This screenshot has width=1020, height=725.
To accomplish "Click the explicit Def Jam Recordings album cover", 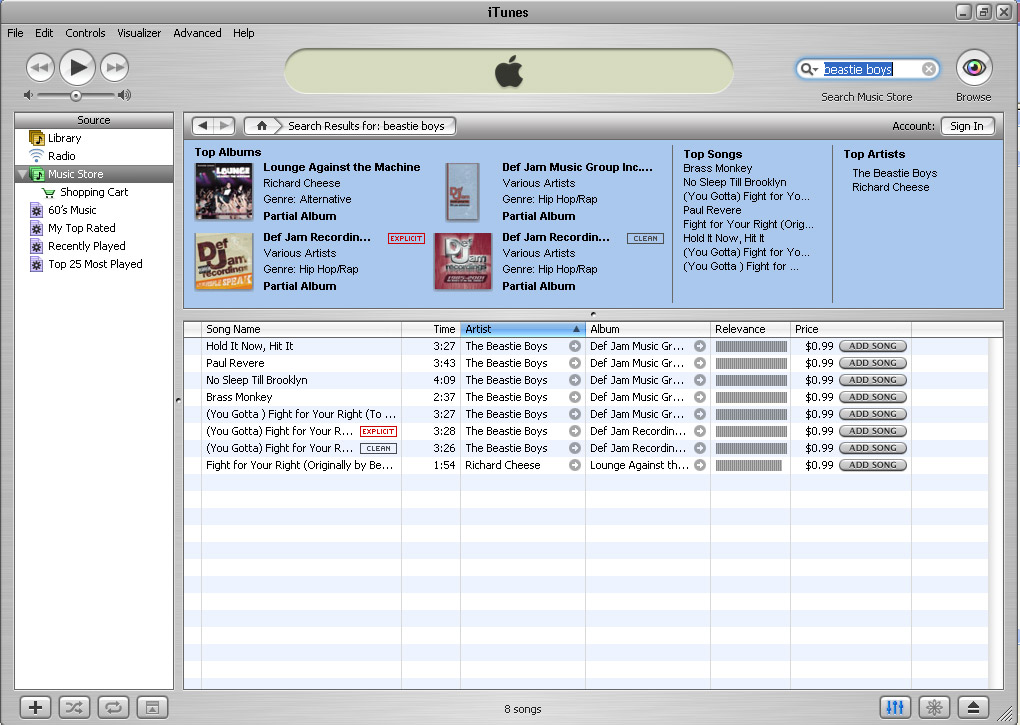I will (224, 261).
